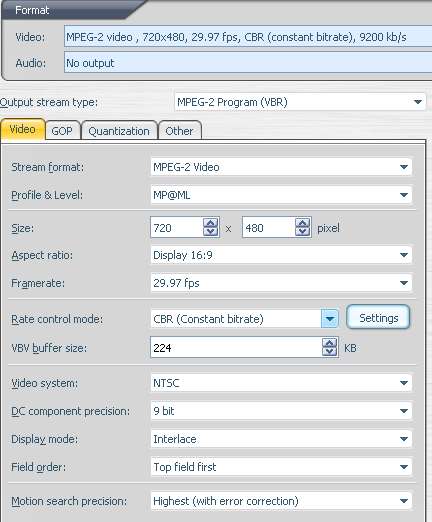Expand the Video system NTSC dropdown
The height and width of the screenshot is (522, 432).
pos(281,383)
